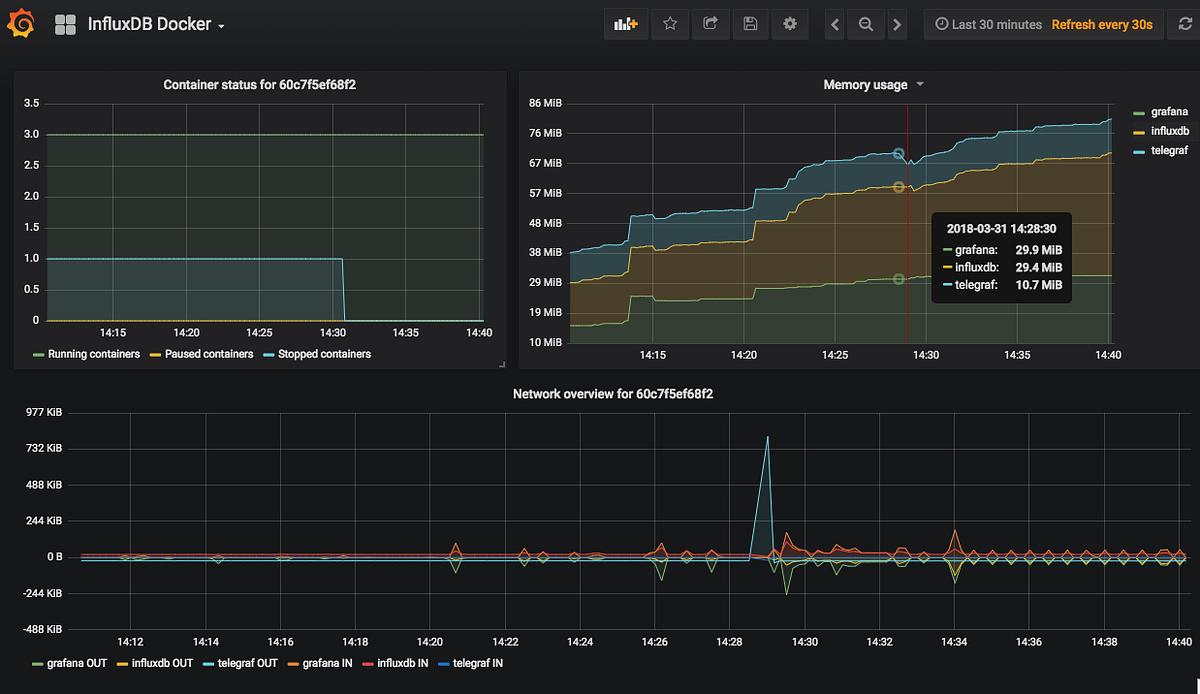Open Container status panel title menu
The height and width of the screenshot is (694, 1200).
point(260,85)
